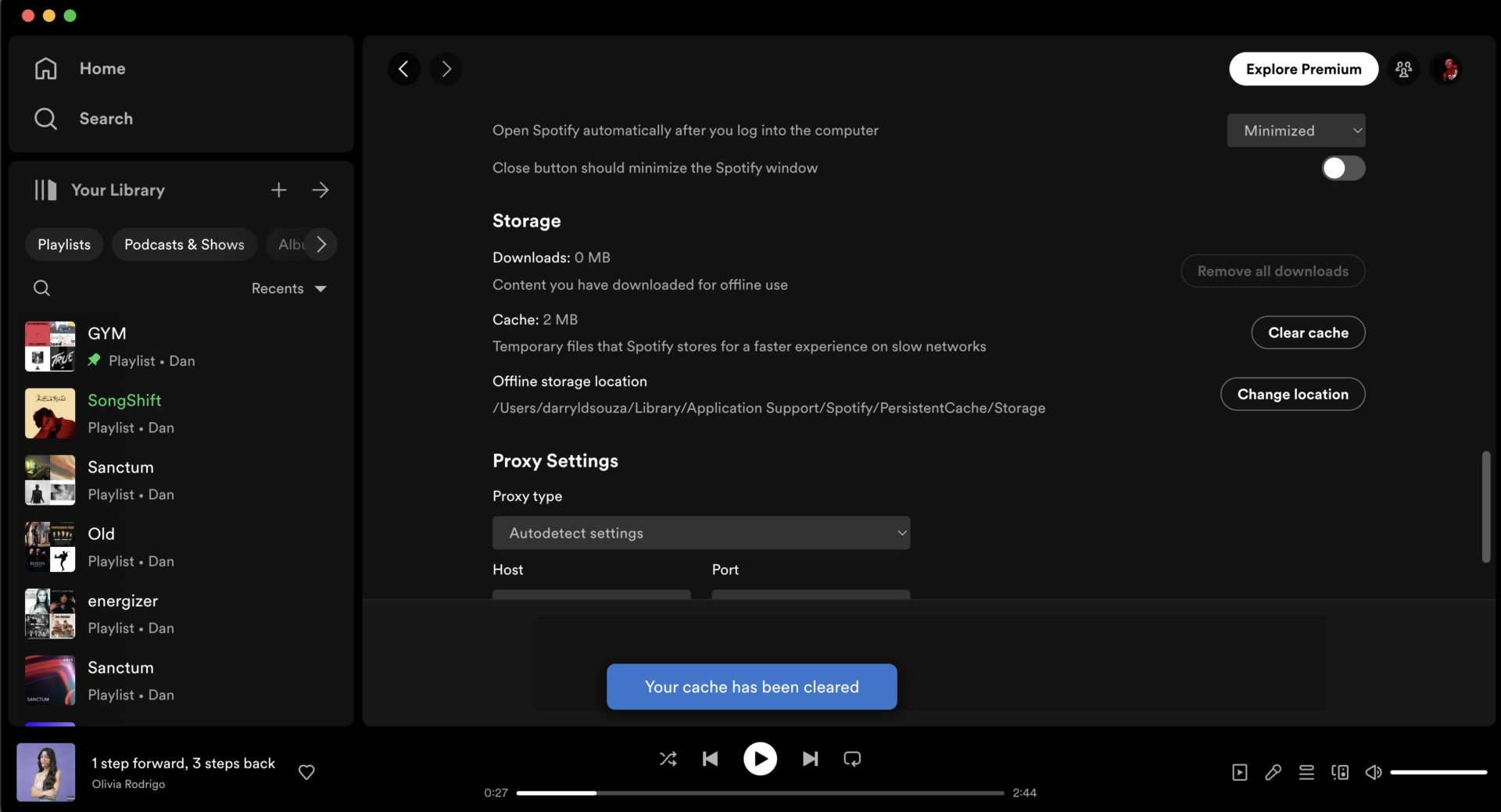Skip to the next track
The height and width of the screenshot is (812, 1501).
(x=810, y=759)
